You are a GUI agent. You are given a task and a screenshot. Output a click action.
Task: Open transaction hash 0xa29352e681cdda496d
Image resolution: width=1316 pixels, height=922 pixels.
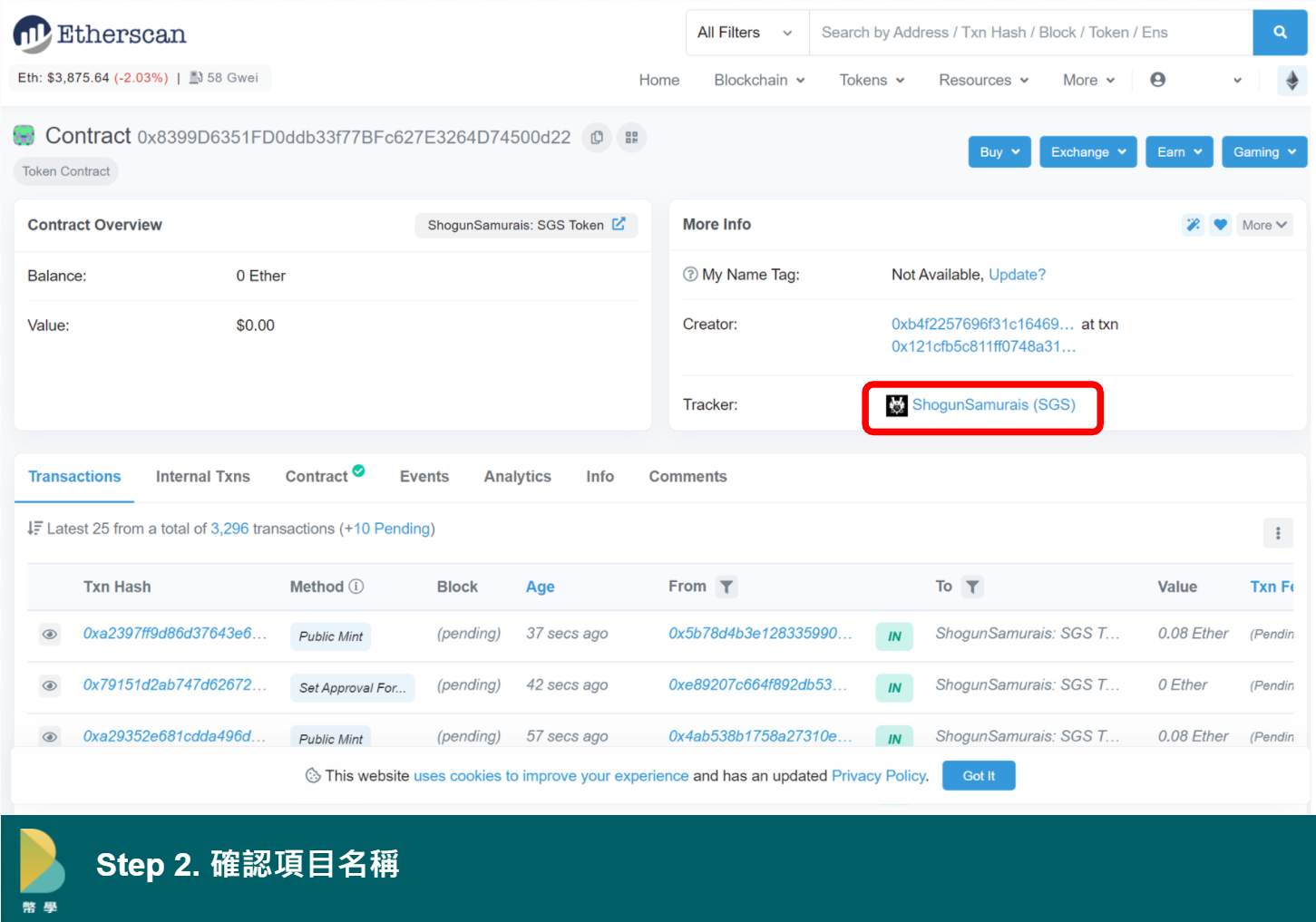point(174,736)
